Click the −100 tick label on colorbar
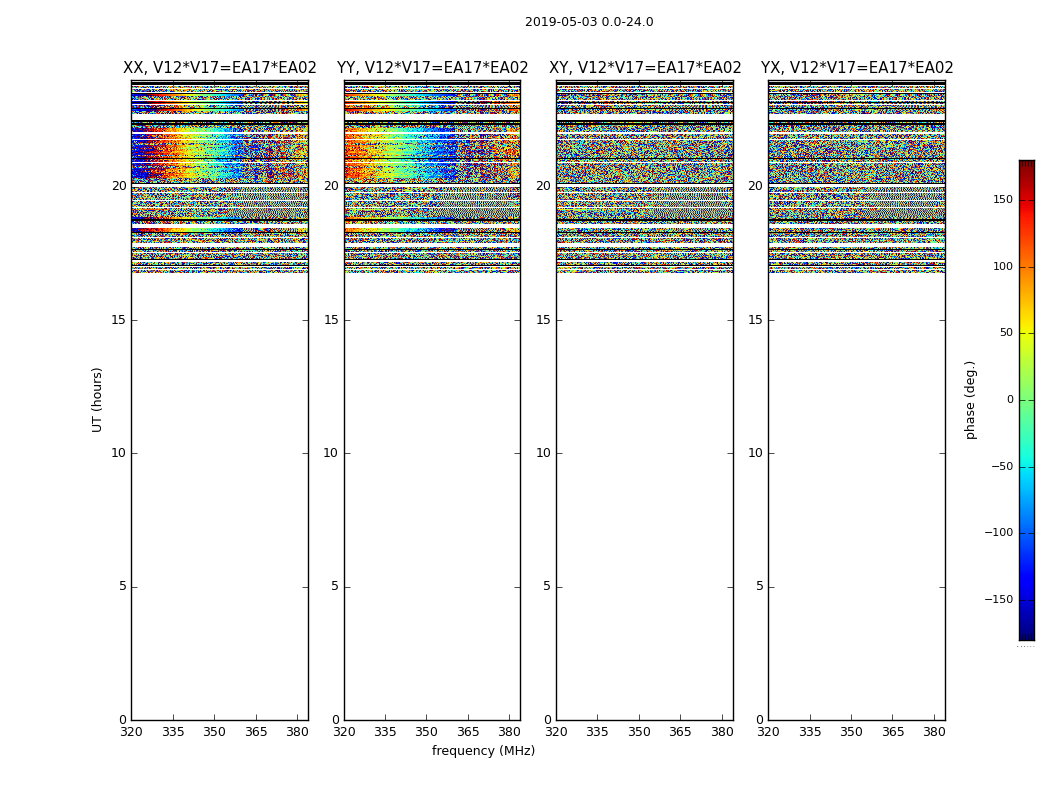Image resolution: width=1050 pixels, height=800 pixels. [x=998, y=532]
